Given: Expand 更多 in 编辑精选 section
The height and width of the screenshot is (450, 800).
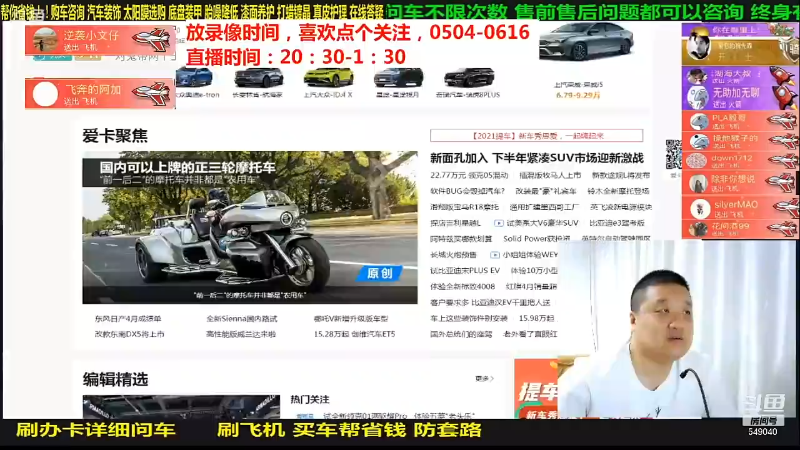Looking at the screenshot, I should (484, 379).
